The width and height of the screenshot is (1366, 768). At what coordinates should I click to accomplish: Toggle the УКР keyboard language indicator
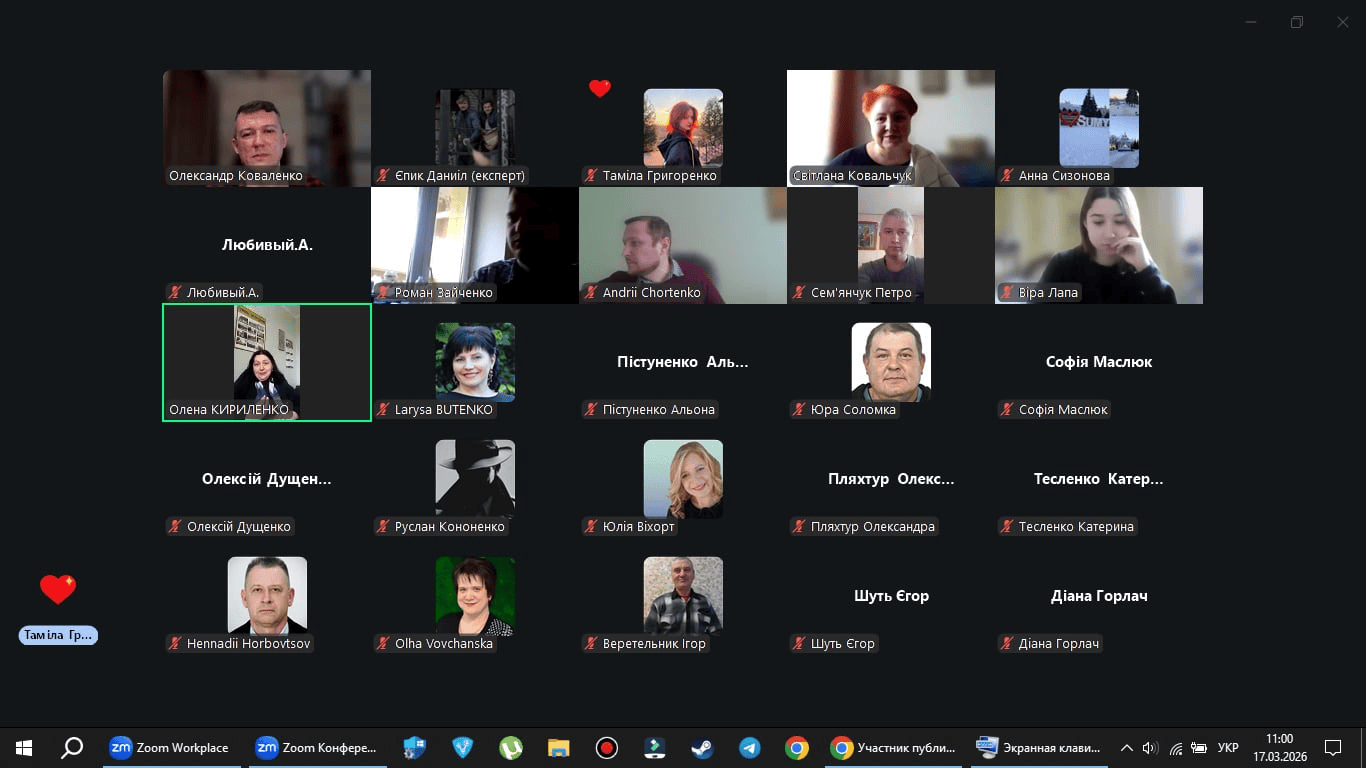point(1228,748)
